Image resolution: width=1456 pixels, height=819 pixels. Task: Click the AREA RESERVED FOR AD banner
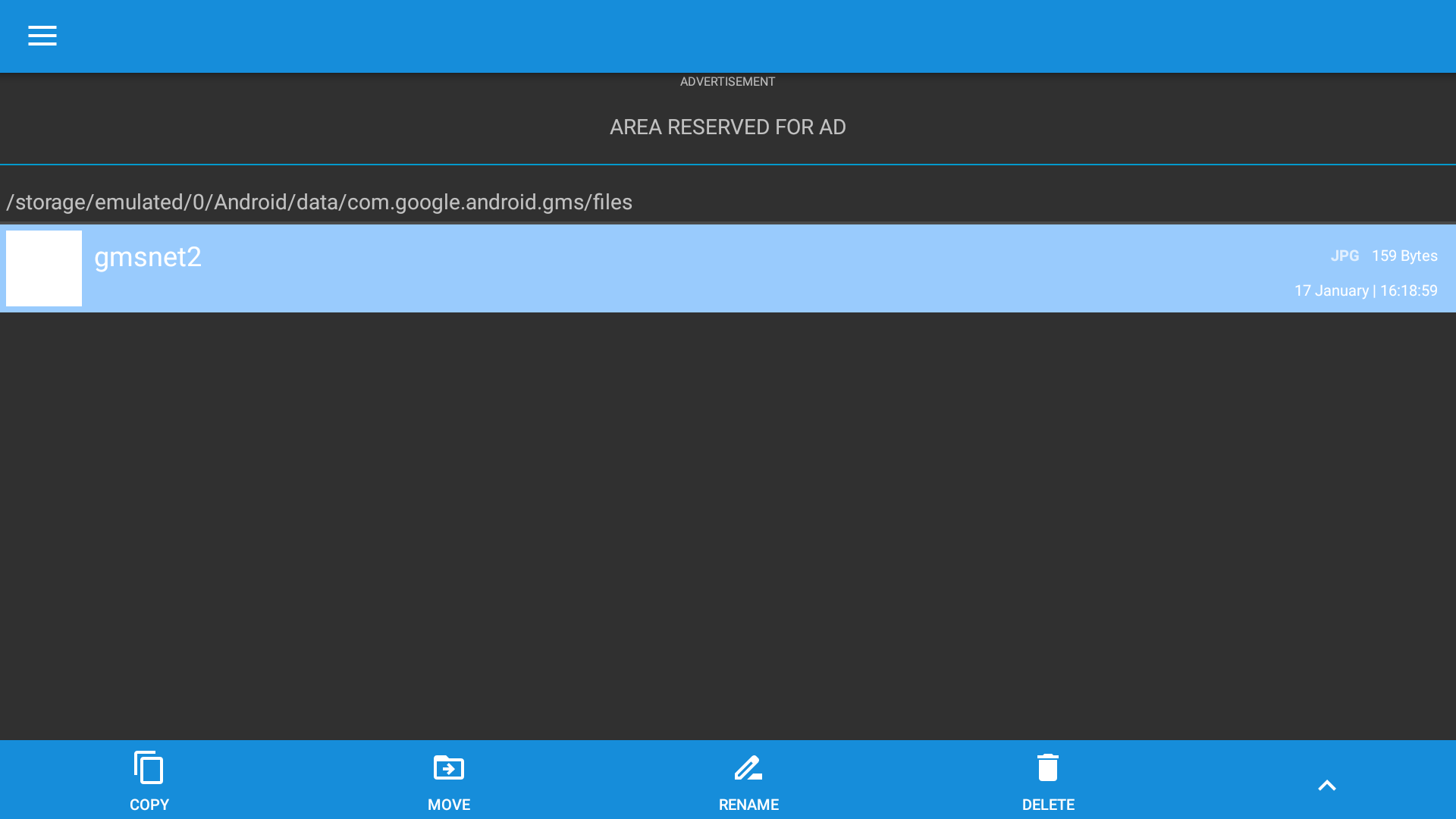point(726,127)
